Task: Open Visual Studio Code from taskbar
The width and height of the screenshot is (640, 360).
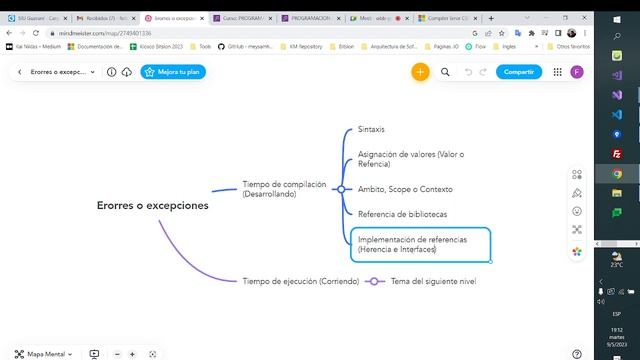Action: click(x=617, y=114)
